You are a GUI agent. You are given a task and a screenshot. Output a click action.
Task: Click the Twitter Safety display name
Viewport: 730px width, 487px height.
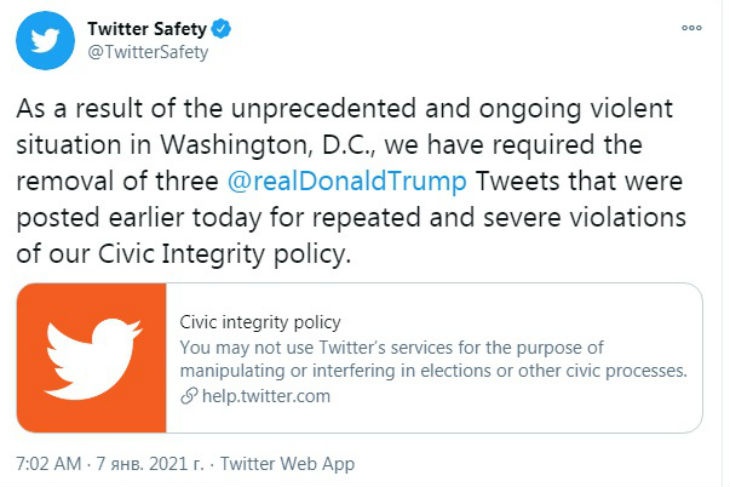click(148, 30)
